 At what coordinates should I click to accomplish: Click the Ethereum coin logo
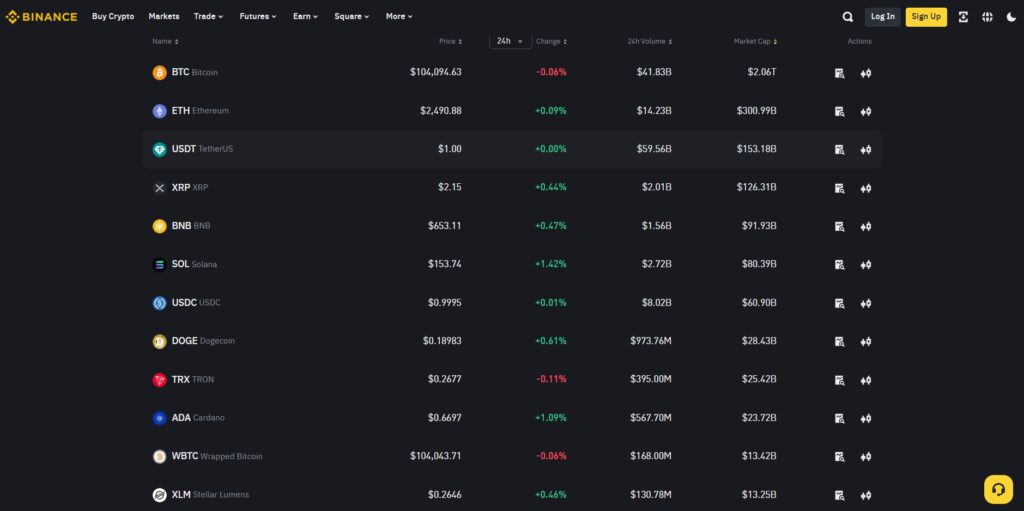click(159, 111)
